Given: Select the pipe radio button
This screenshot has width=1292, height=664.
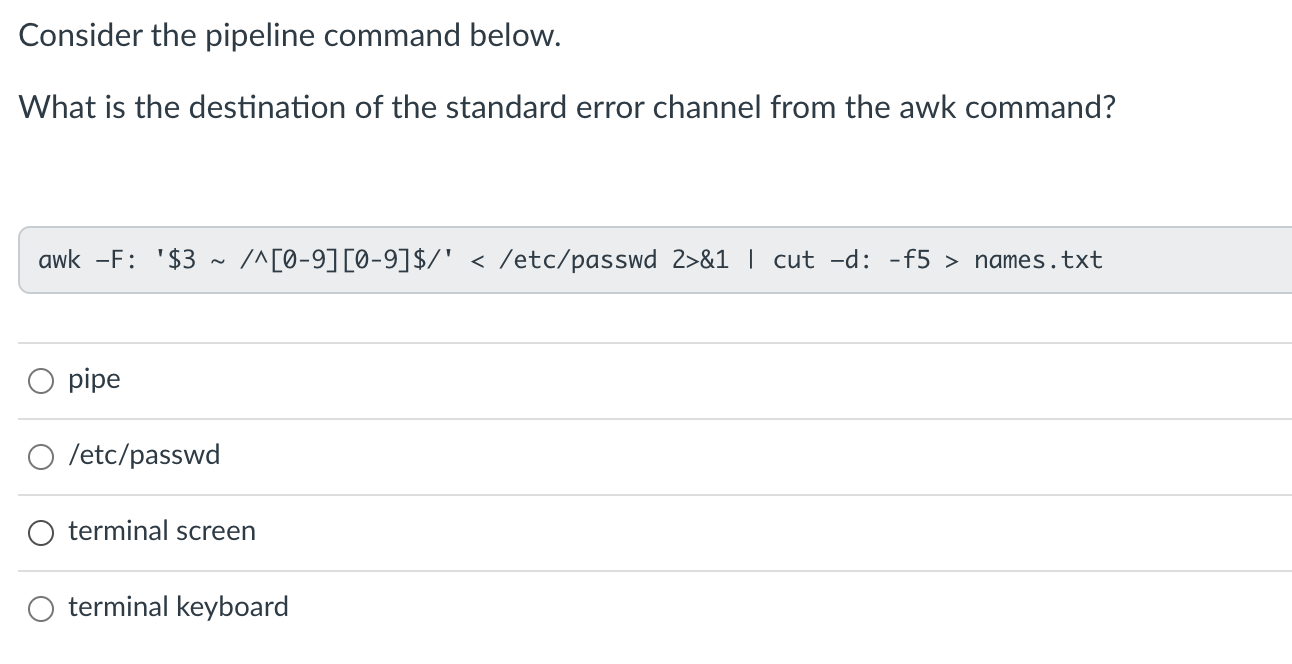Looking at the screenshot, I should (x=42, y=381).
